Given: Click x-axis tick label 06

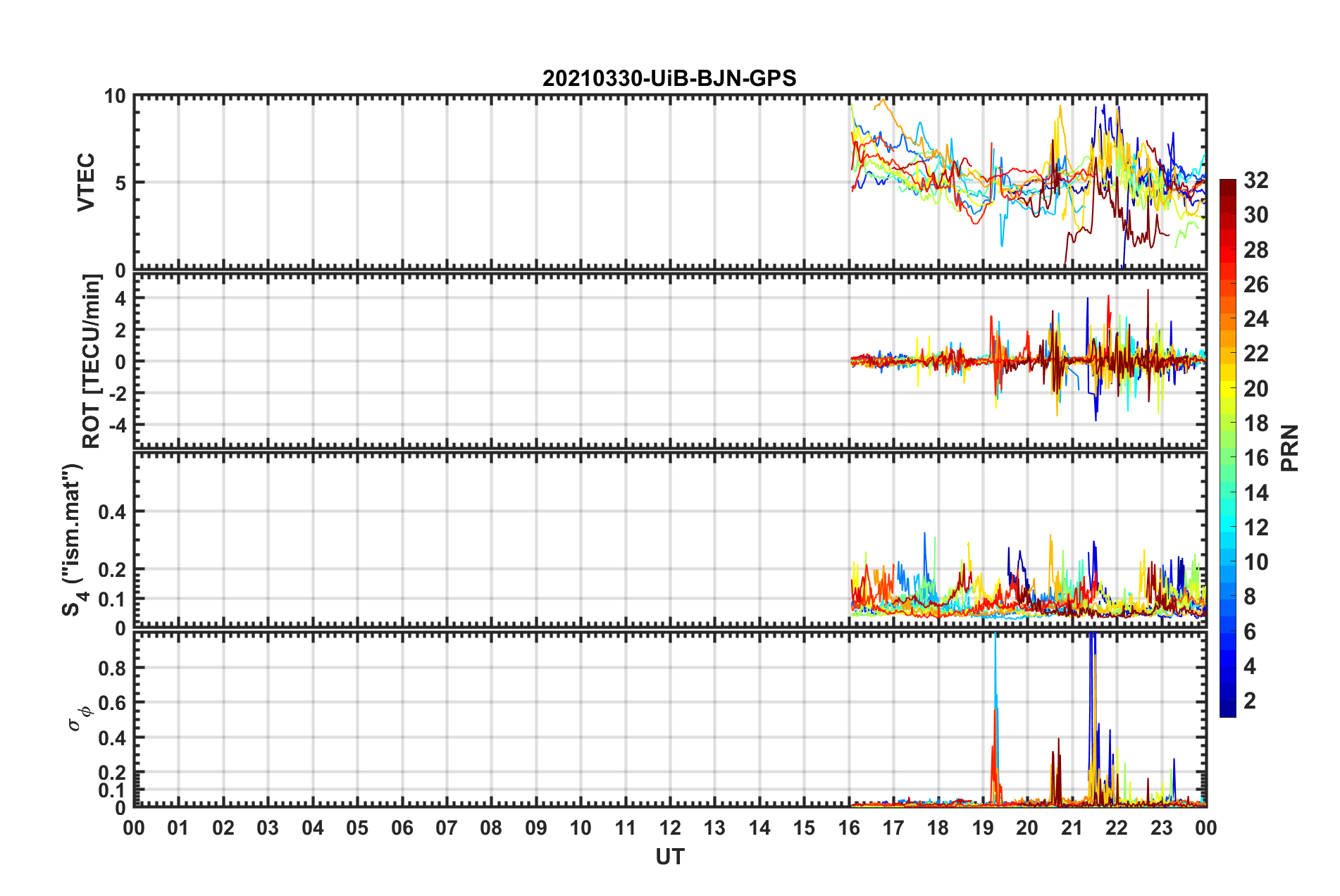Looking at the screenshot, I should coord(402,828).
